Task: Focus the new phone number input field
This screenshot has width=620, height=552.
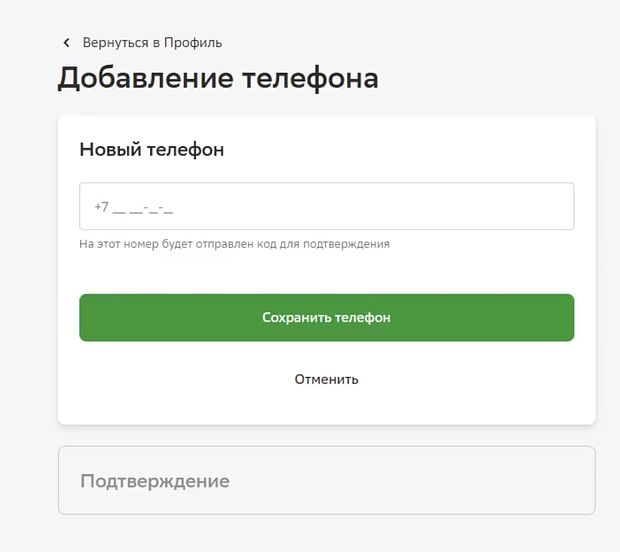Action: tap(326, 207)
